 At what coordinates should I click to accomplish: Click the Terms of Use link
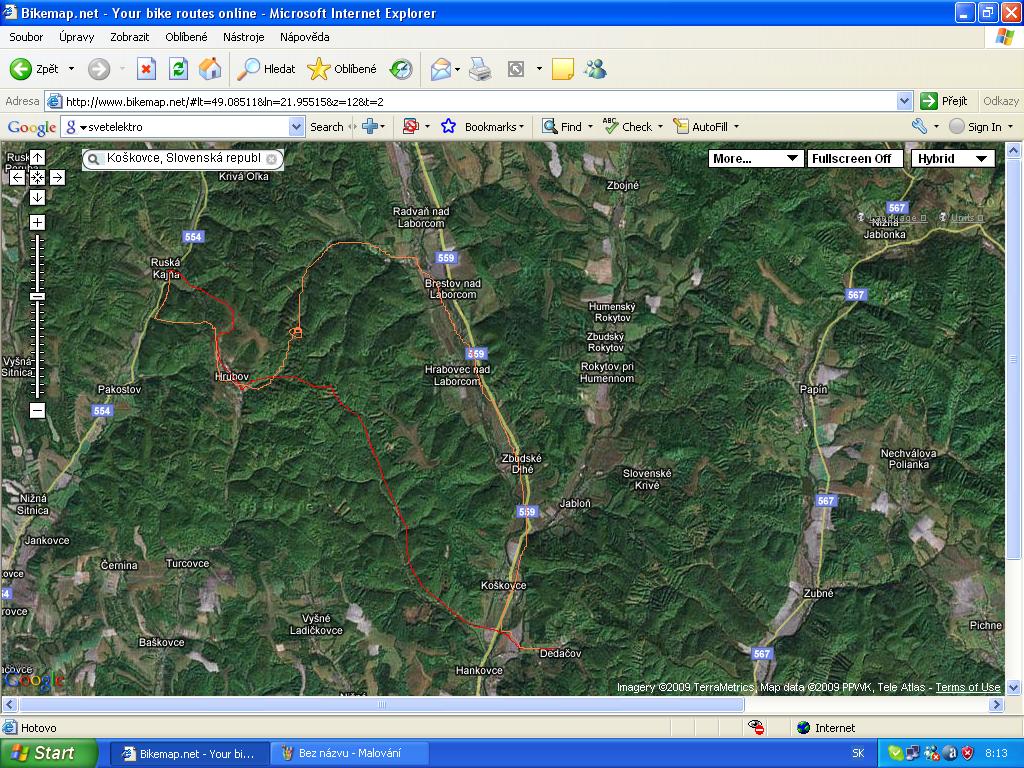coord(967,687)
